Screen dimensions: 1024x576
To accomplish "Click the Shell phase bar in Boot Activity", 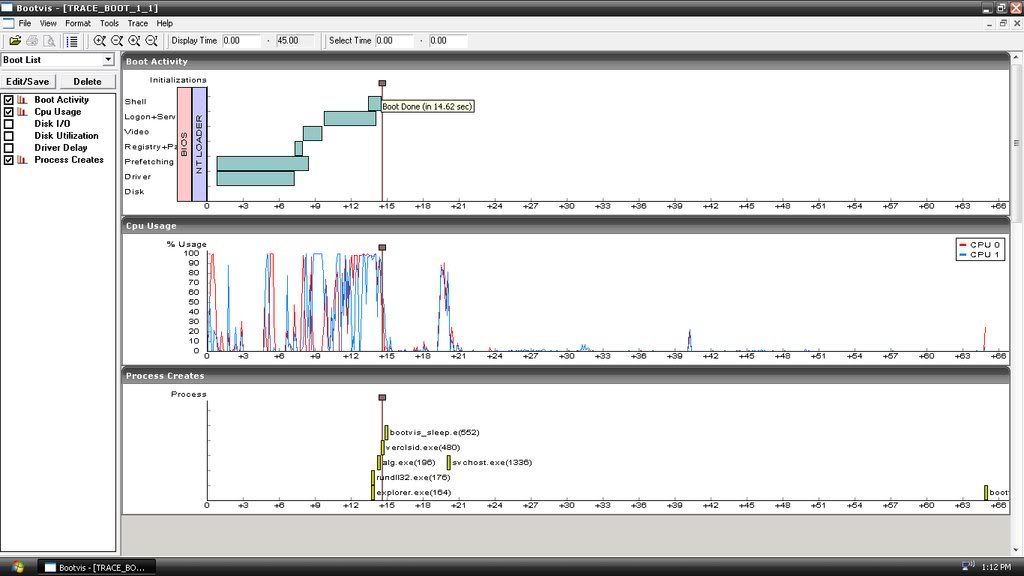I will click(x=375, y=103).
